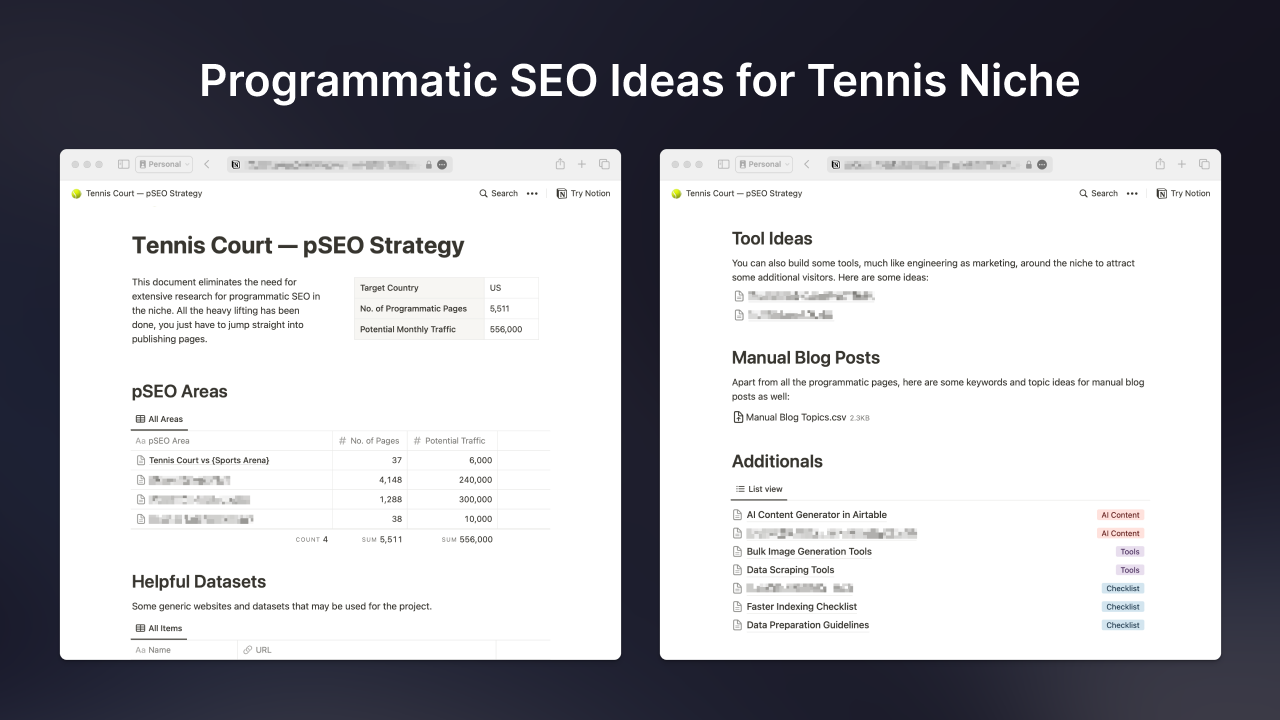The width and height of the screenshot is (1280, 720).
Task: Download Manual Blog Topics.csv file
Action: pos(801,417)
